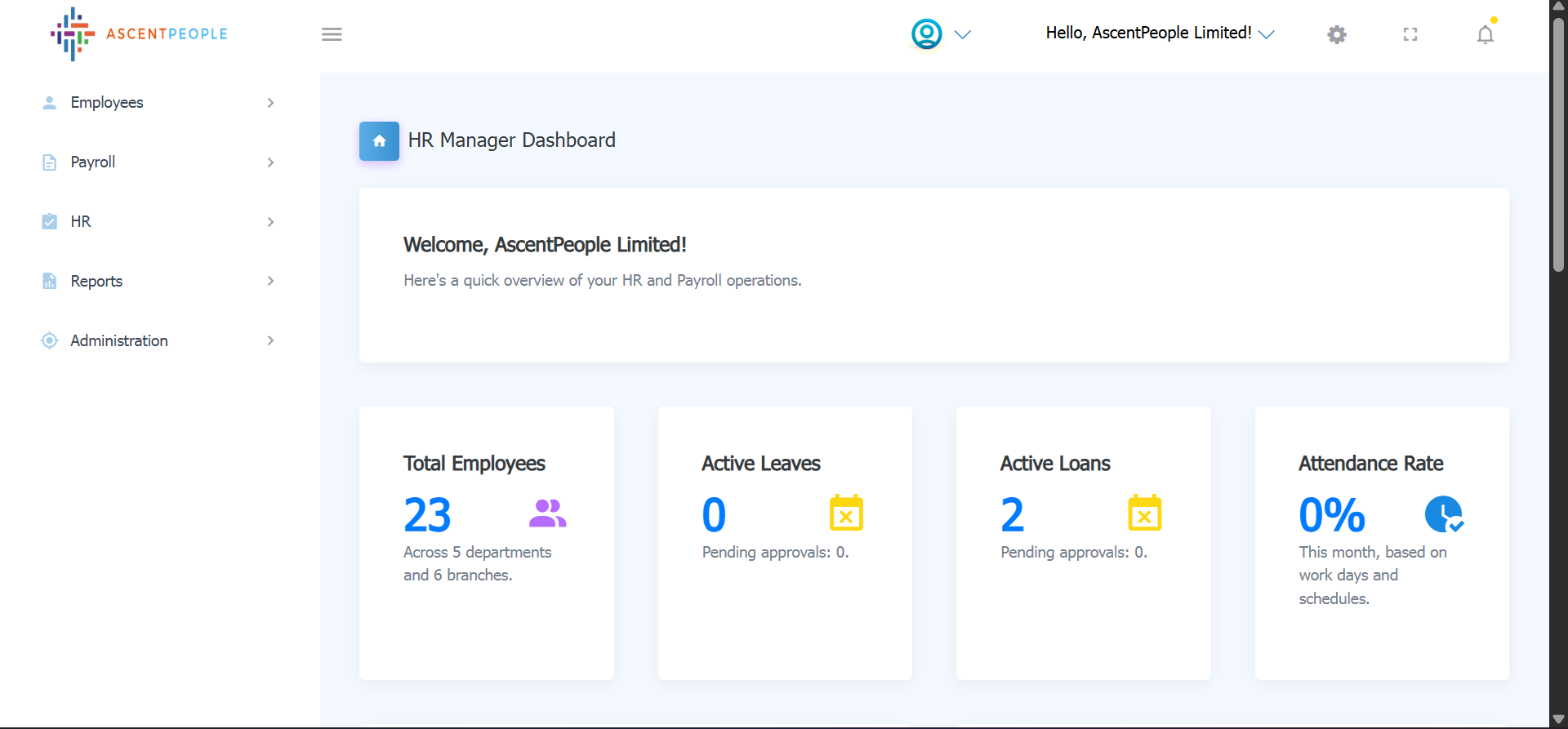Click the AscentPeople logo

point(139,34)
